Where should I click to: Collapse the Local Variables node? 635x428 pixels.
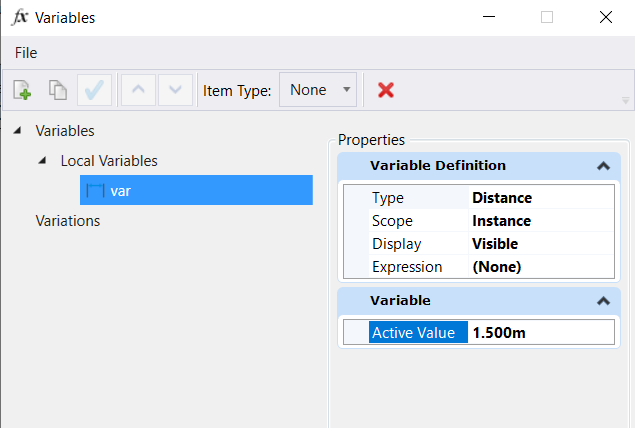click(42, 161)
